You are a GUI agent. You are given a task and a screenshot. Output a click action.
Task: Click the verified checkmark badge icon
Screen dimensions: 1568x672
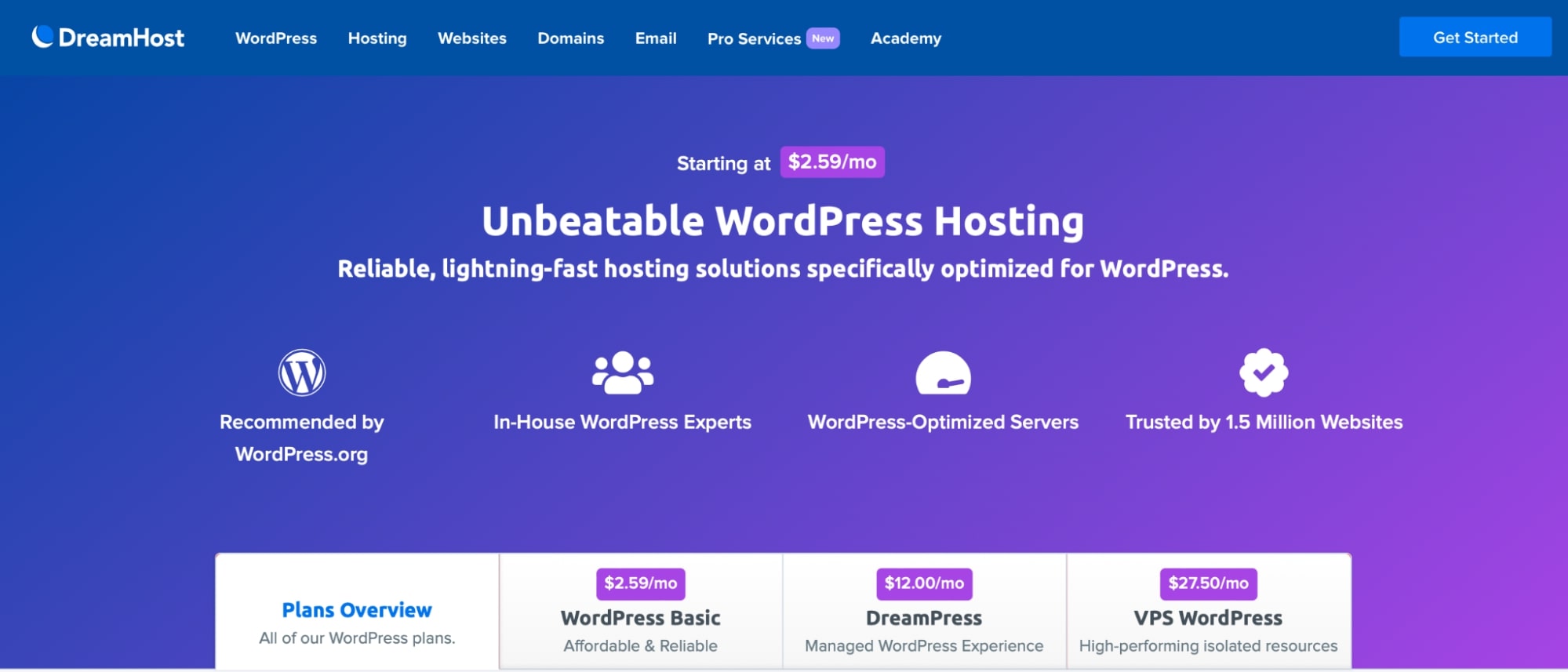coord(1264,372)
